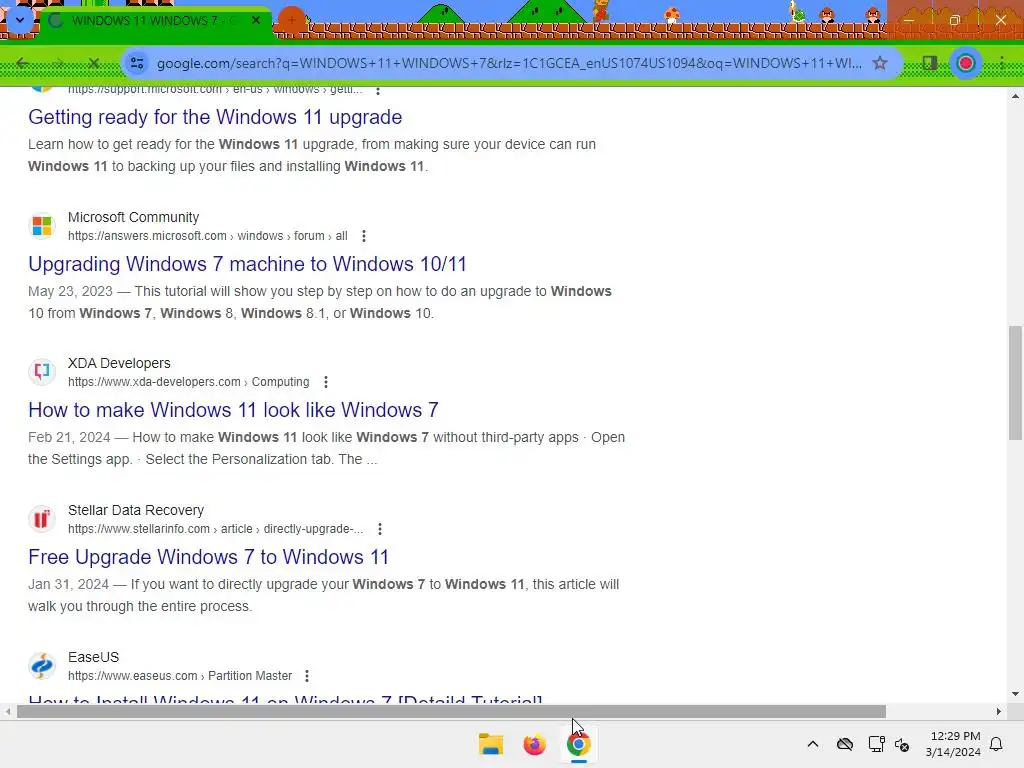
Task: Open options for XDA Developers result
Action: pyautogui.click(x=326, y=382)
